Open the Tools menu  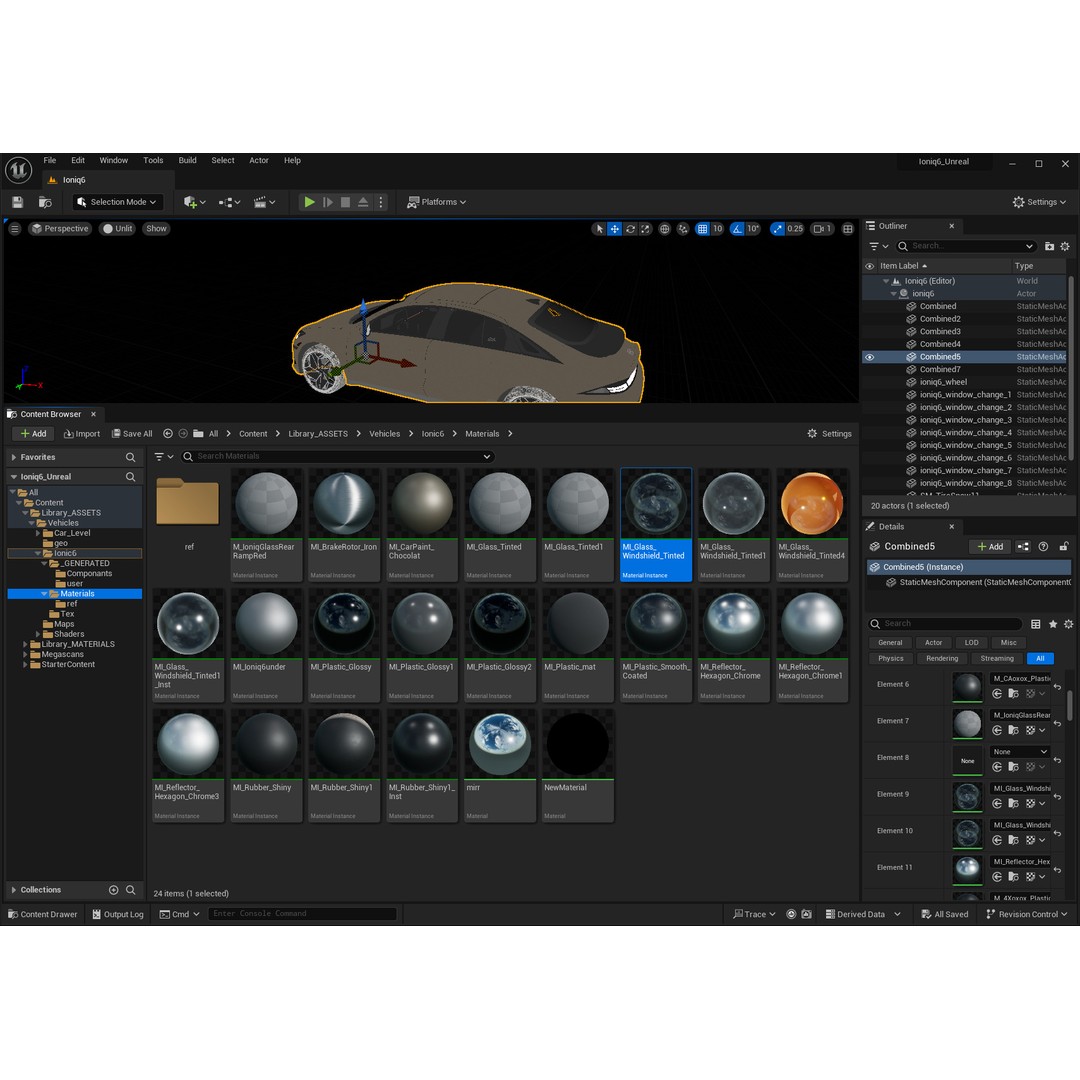click(x=153, y=160)
